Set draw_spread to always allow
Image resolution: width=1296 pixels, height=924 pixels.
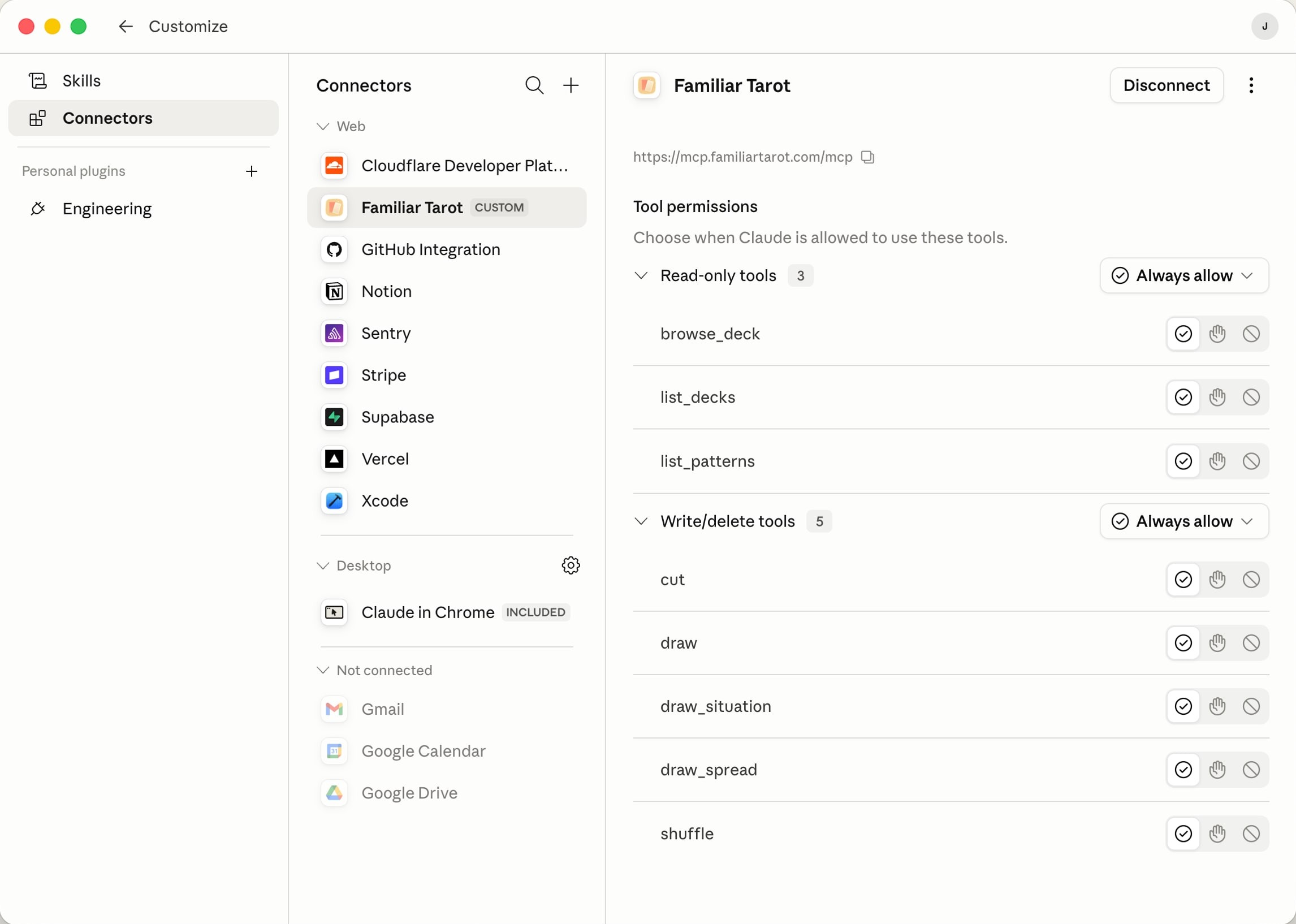pyautogui.click(x=1183, y=770)
